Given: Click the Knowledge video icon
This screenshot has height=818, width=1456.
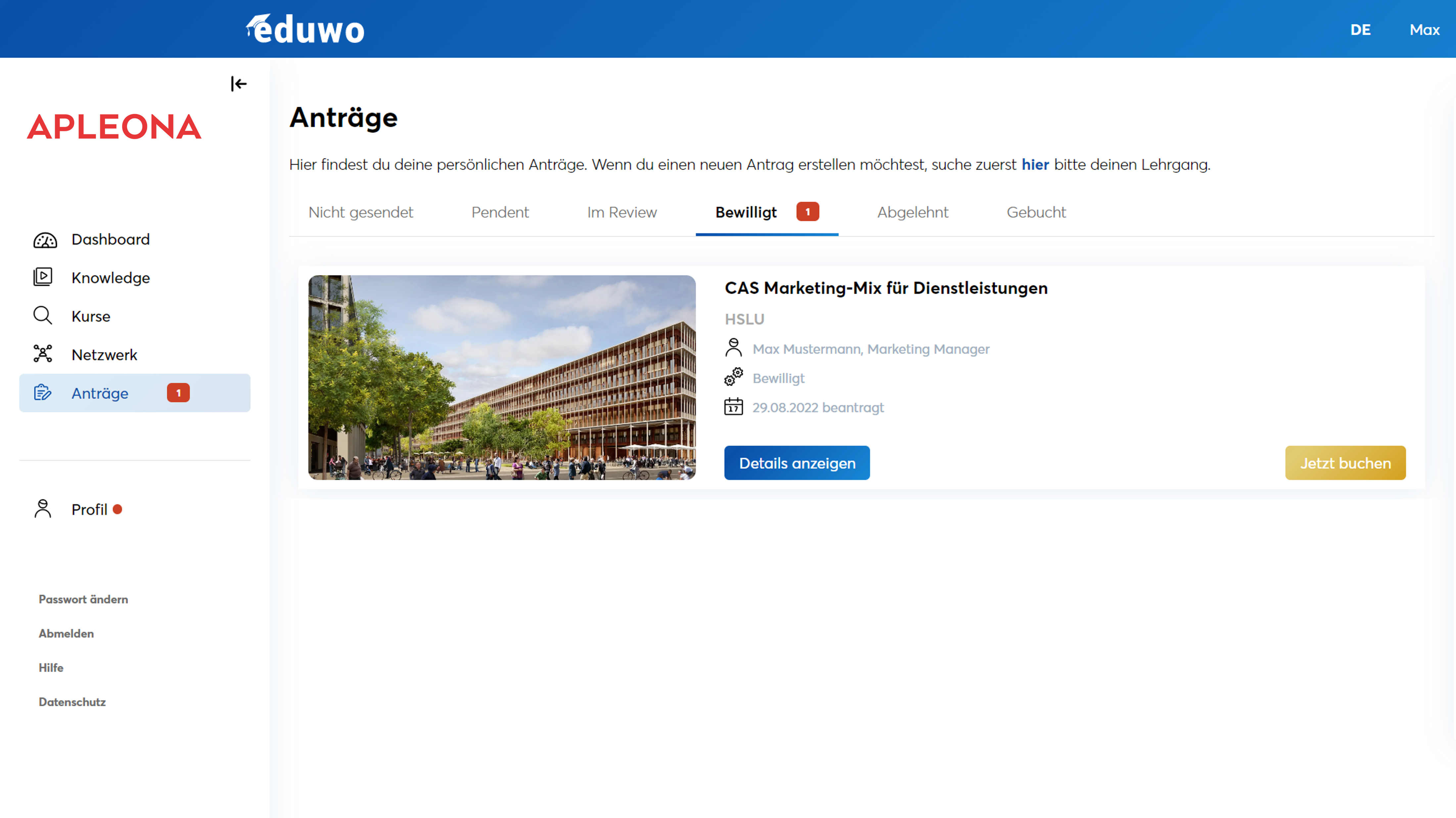Looking at the screenshot, I should 43,278.
